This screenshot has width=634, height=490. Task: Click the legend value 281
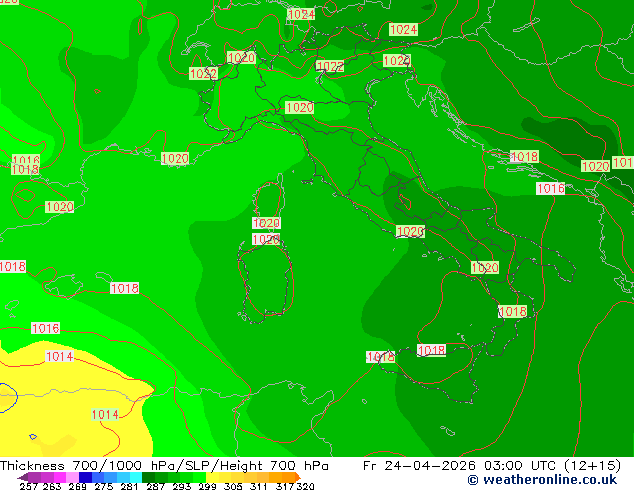pyautogui.click(x=129, y=486)
